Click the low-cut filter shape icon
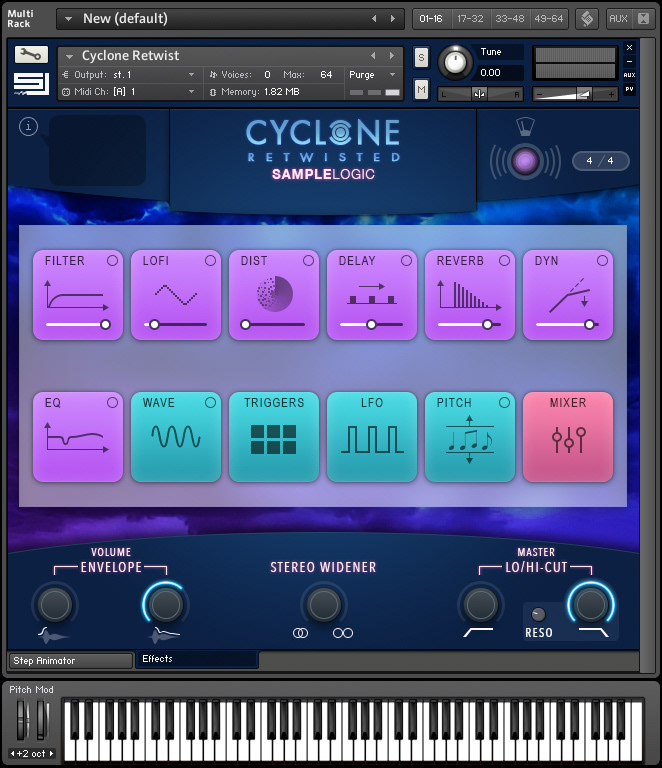Screen dimensions: 662x768 pos(478,632)
